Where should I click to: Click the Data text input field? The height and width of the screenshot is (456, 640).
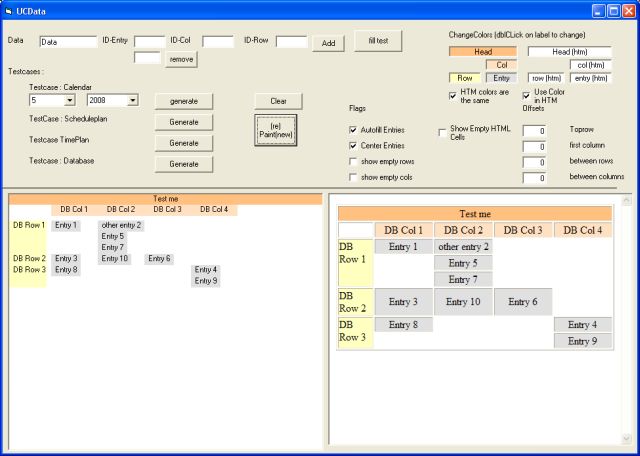tap(68, 42)
